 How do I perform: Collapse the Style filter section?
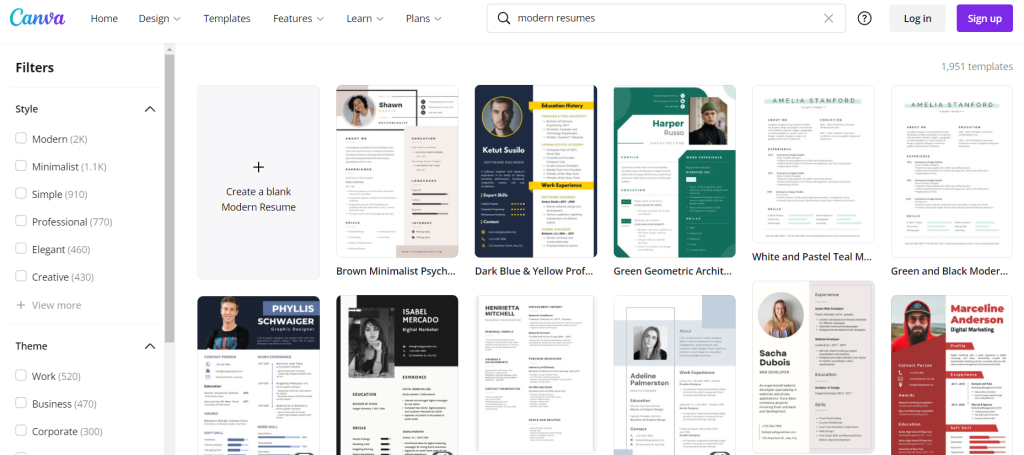[150, 109]
